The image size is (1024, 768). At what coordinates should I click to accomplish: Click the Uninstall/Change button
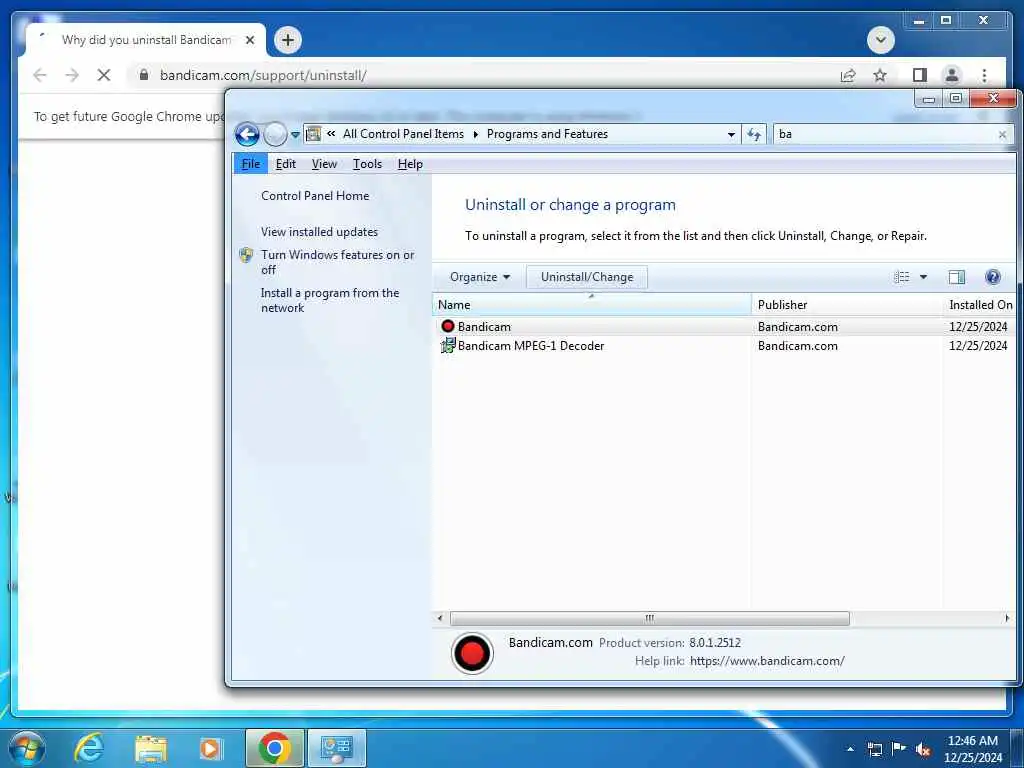(x=586, y=277)
